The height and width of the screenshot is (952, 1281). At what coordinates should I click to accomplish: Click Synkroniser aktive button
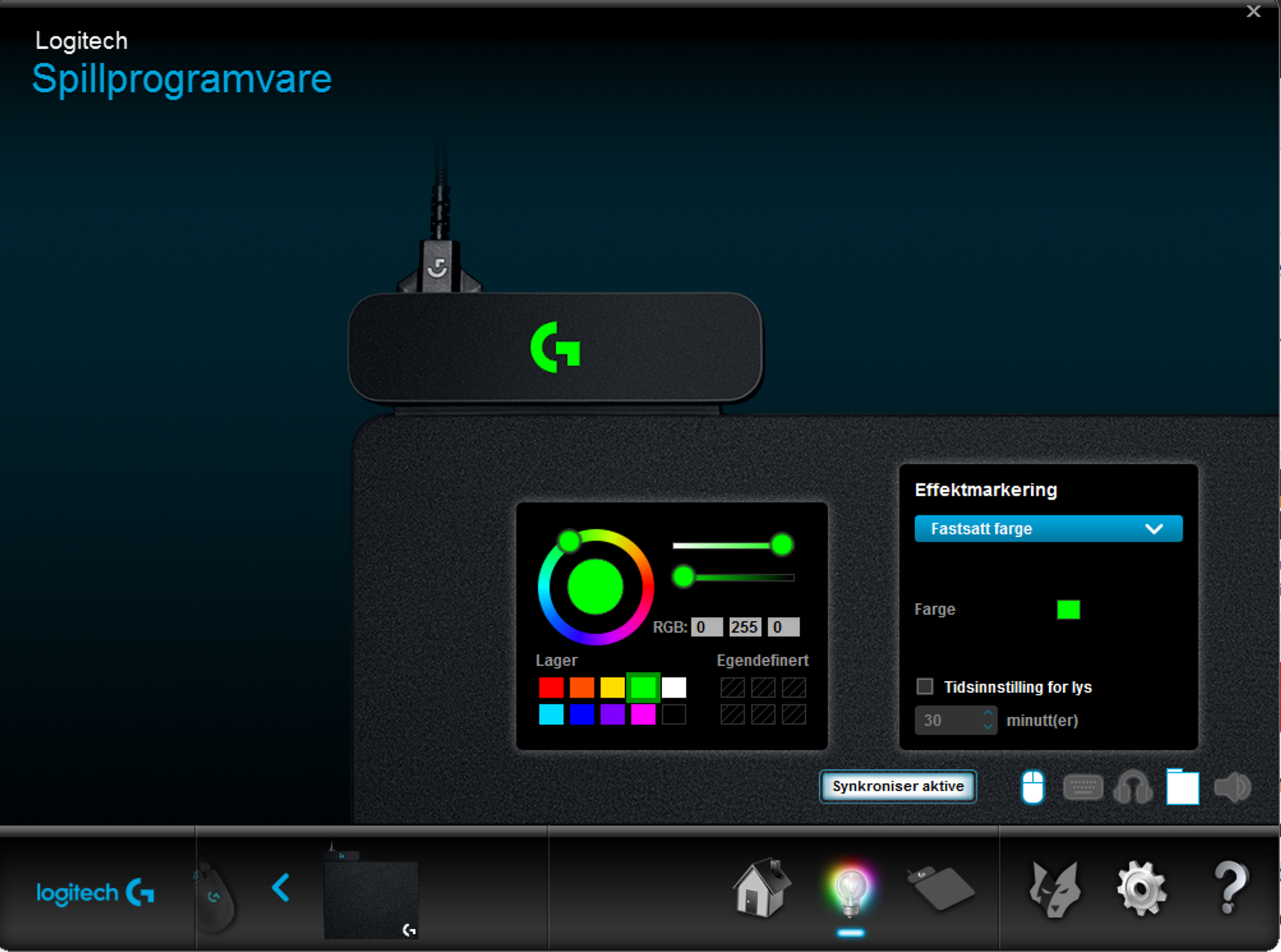(898, 786)
